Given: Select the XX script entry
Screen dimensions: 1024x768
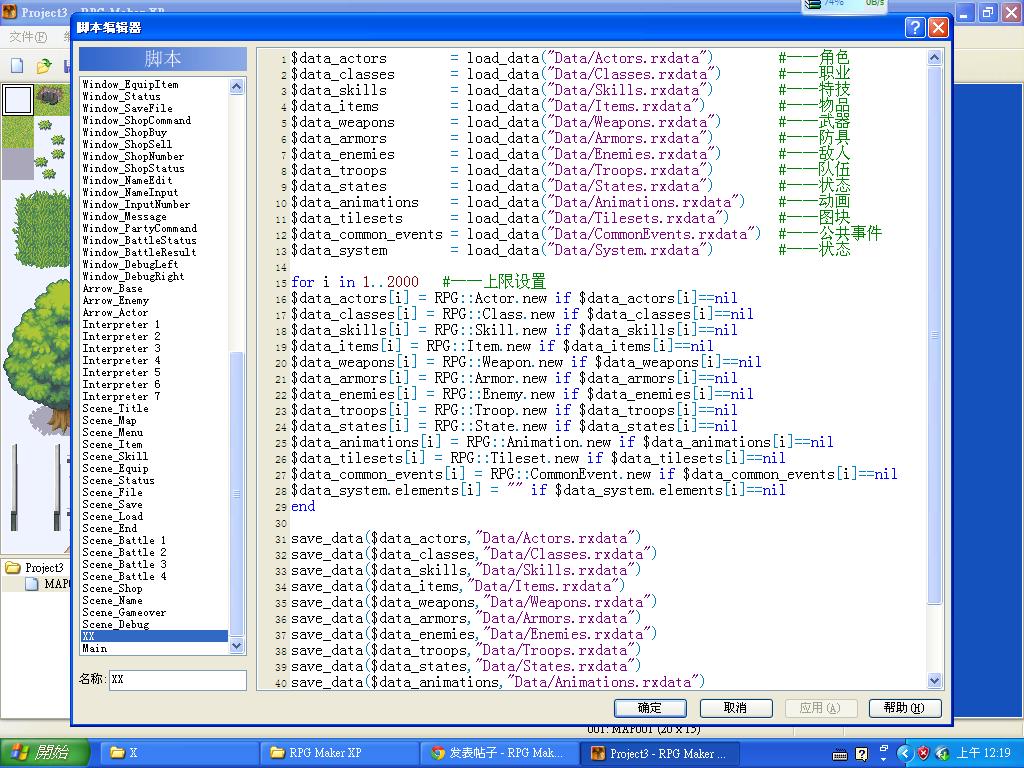Looking at the screenshot, I should pyautogui.click(x=154, y=636).
